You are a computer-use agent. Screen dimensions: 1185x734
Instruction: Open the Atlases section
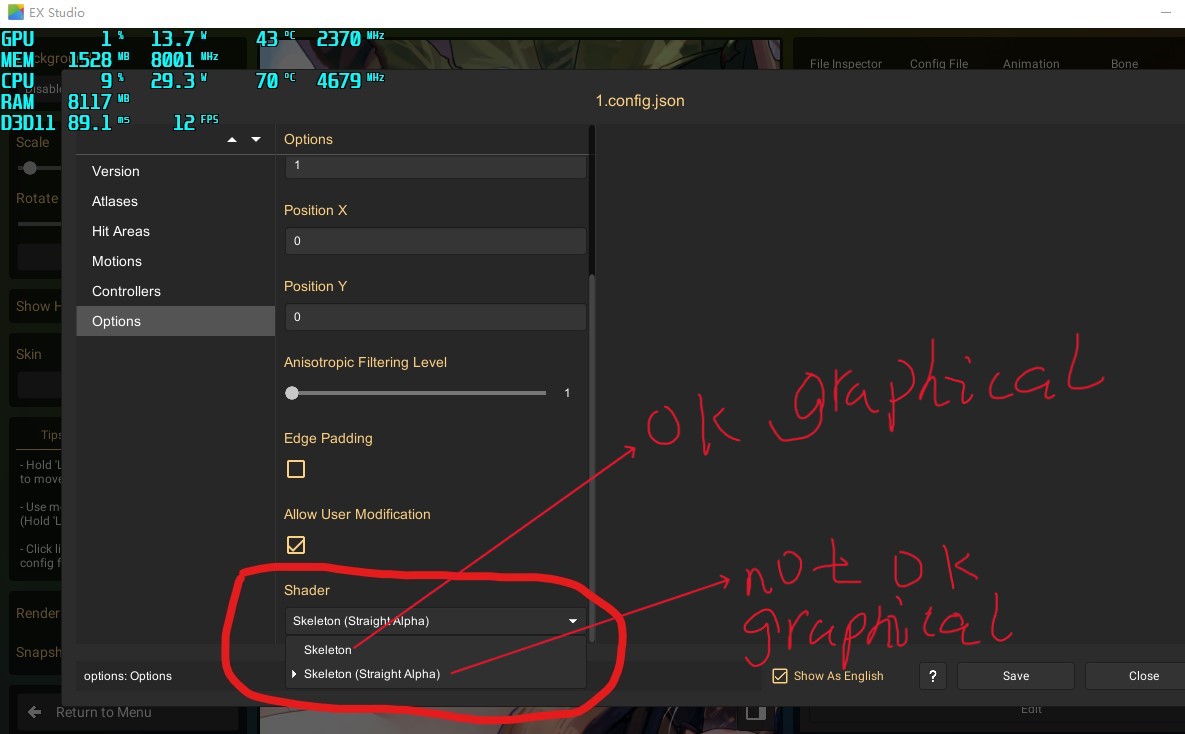[x=175, y=201]
